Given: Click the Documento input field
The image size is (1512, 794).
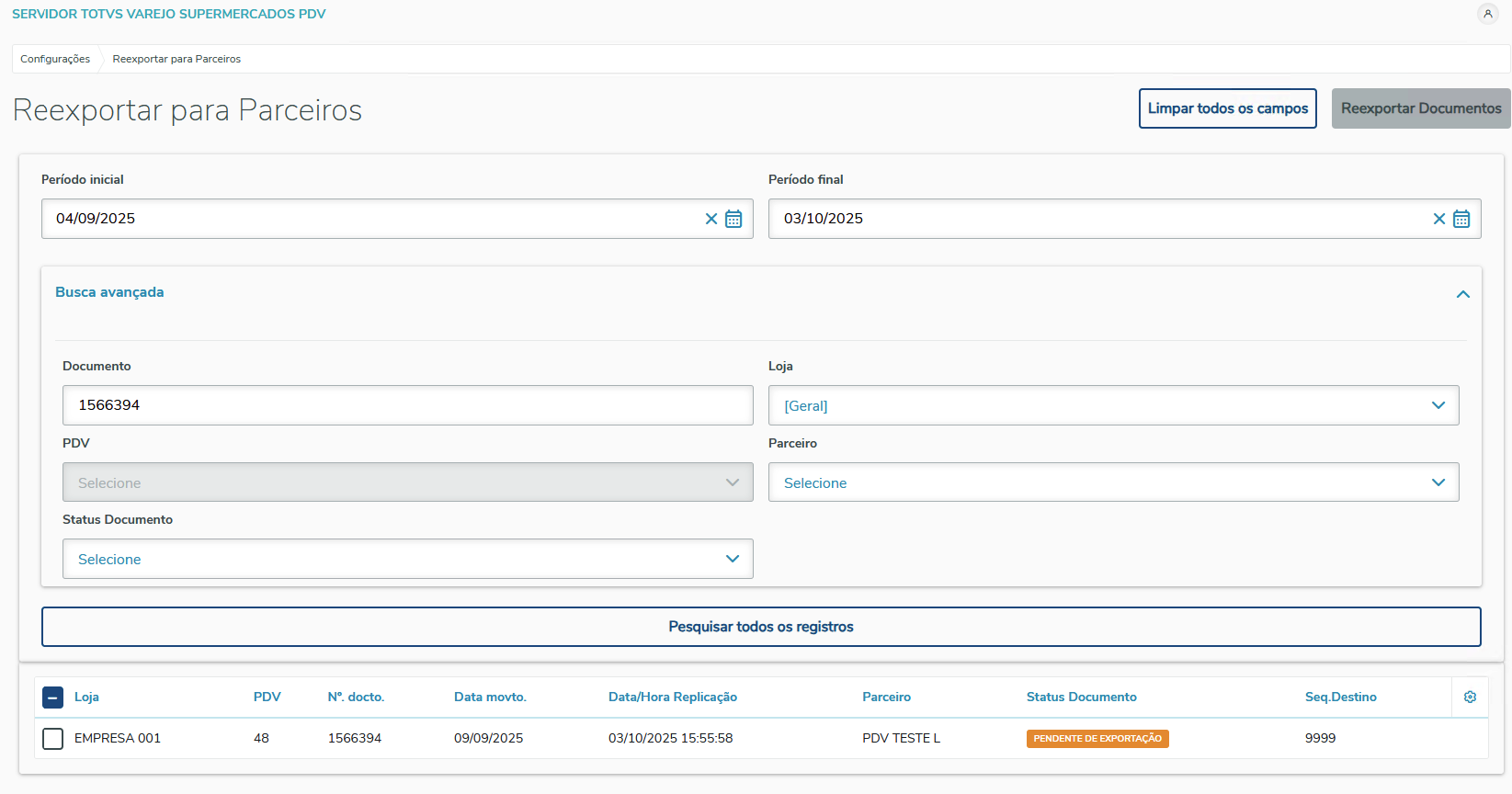Looking at the screenshot, I should pyautogui.click(x=407, y=405).
